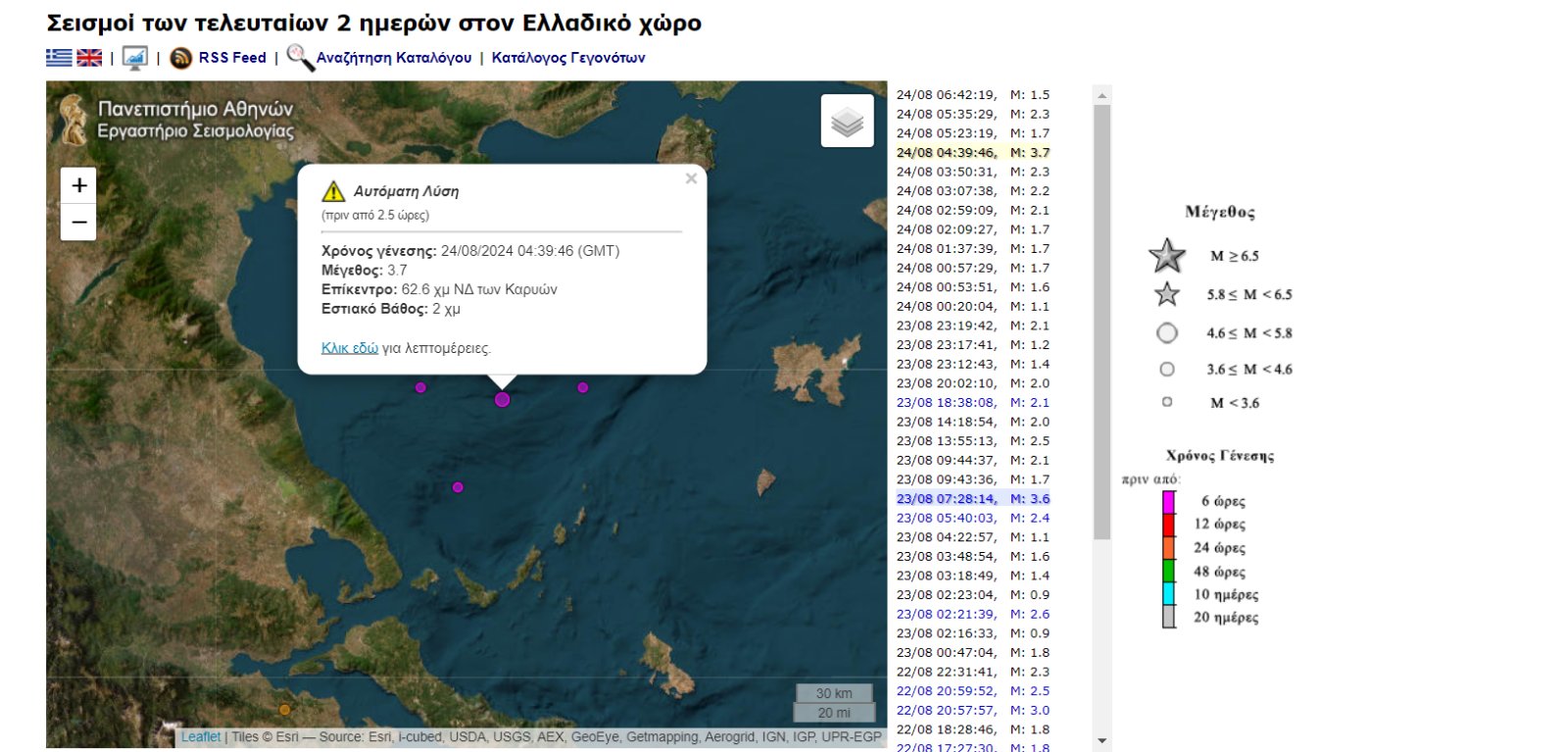The width and height of the screenshot is (1568, 752).
Task: Open RSS Feed link
Action: (x=232, y=58)
